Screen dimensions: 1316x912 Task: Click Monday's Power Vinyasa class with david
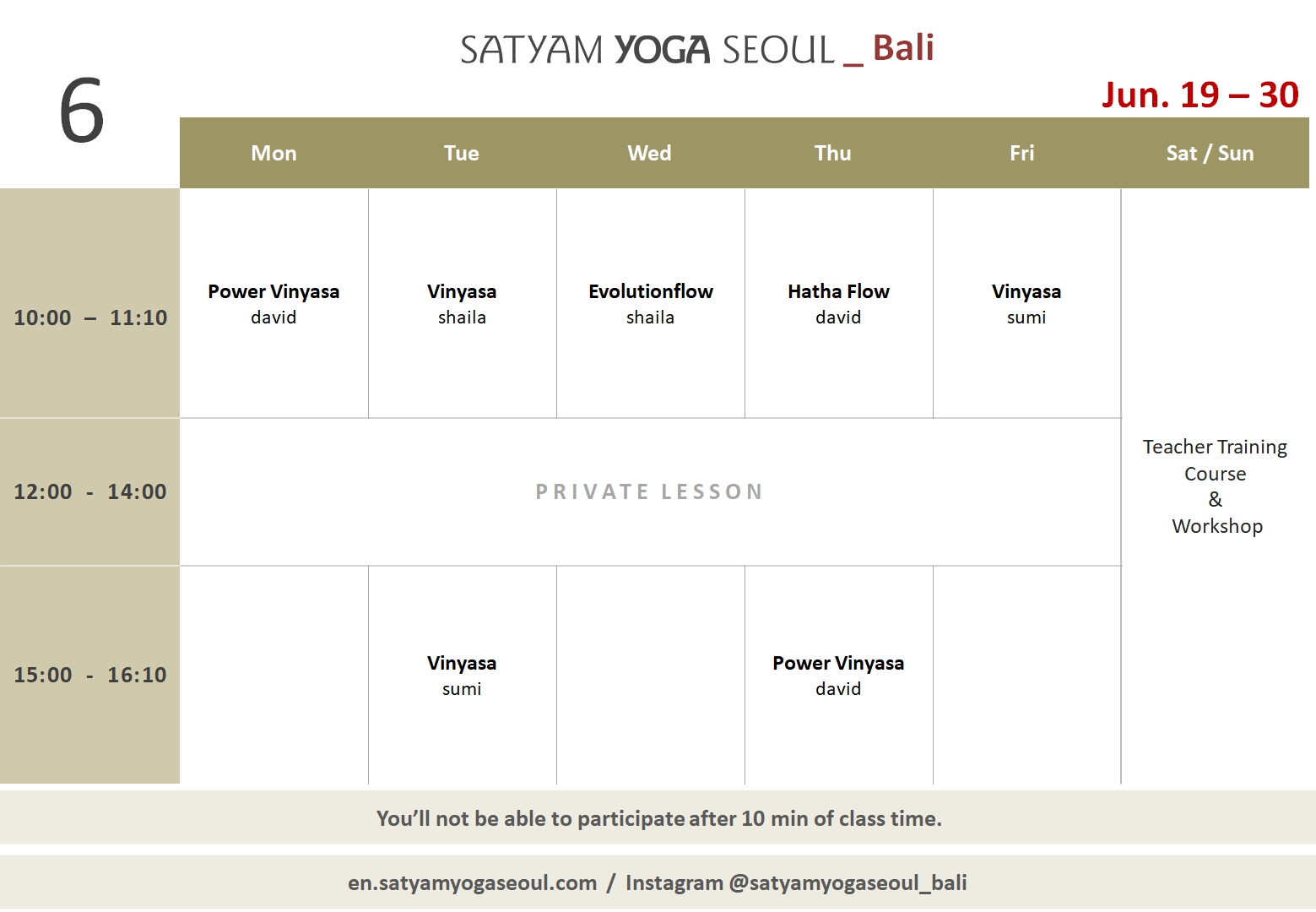273,303
